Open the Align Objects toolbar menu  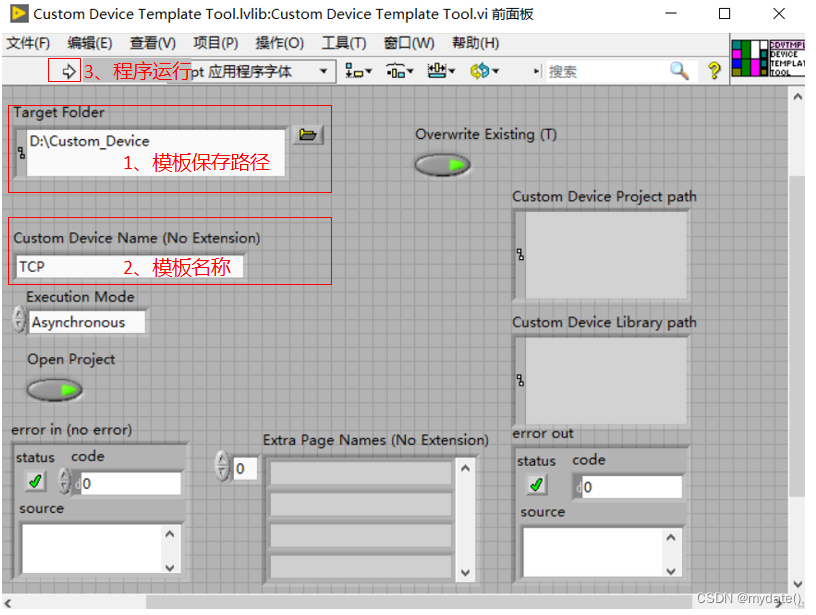click(359, 71)
